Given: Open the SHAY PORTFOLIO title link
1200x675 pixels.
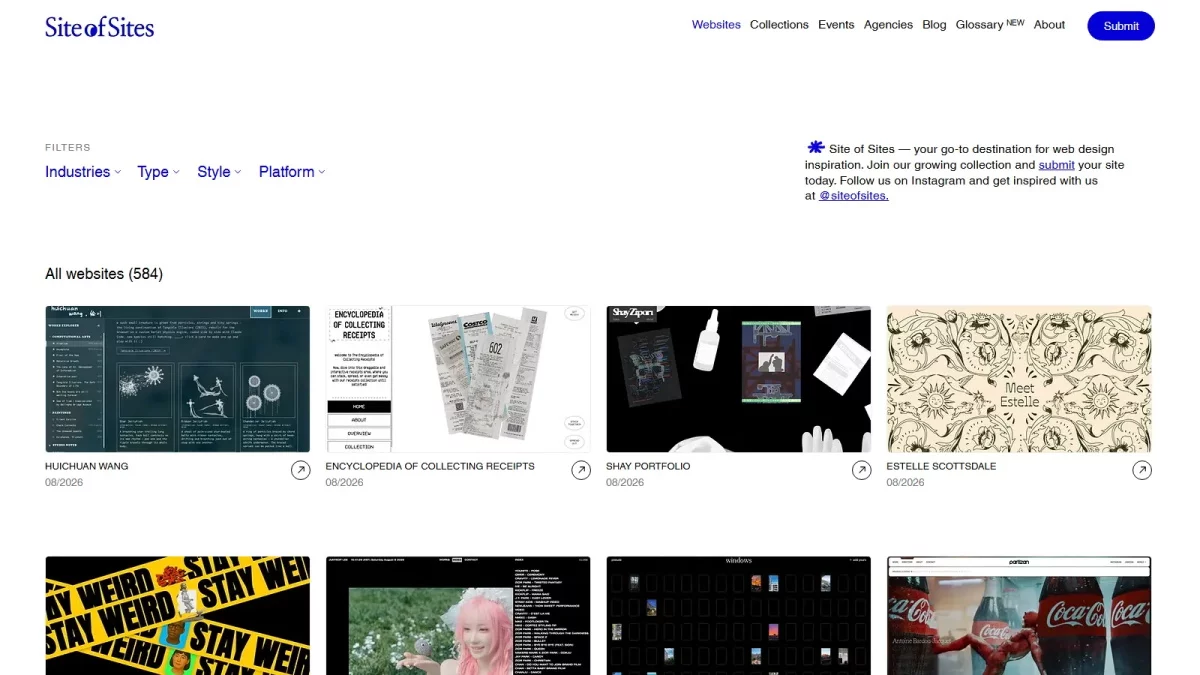Looking at the screenshot, I should (x=648, y=466).
